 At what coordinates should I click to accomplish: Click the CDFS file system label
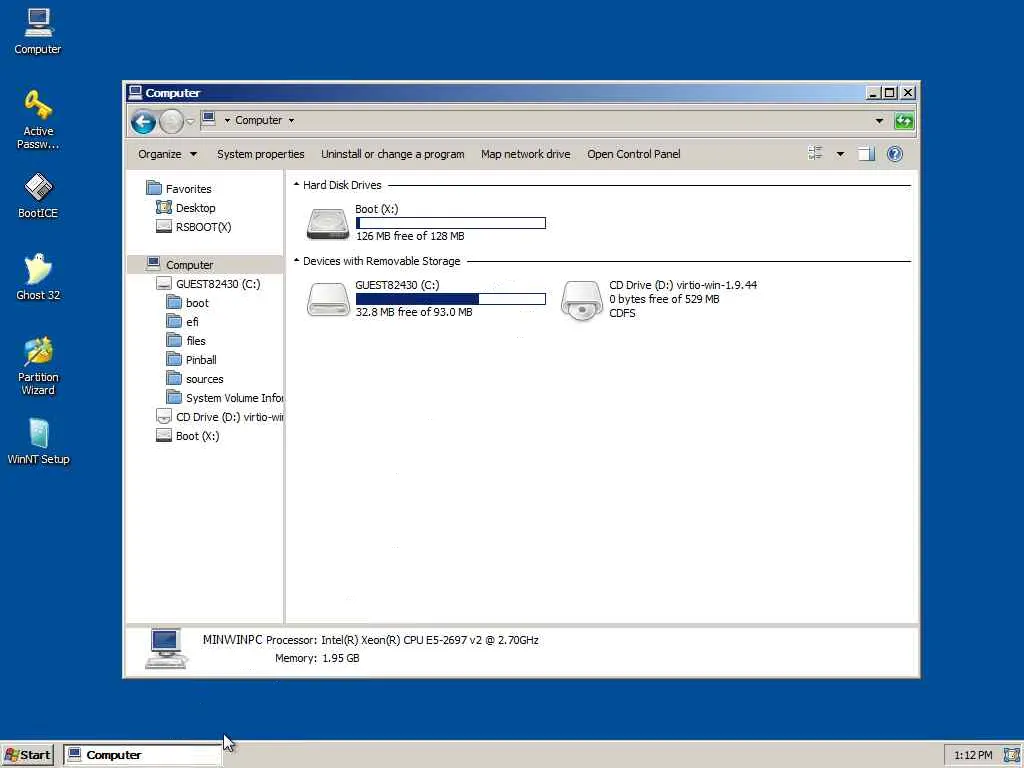tap(622, 313)
